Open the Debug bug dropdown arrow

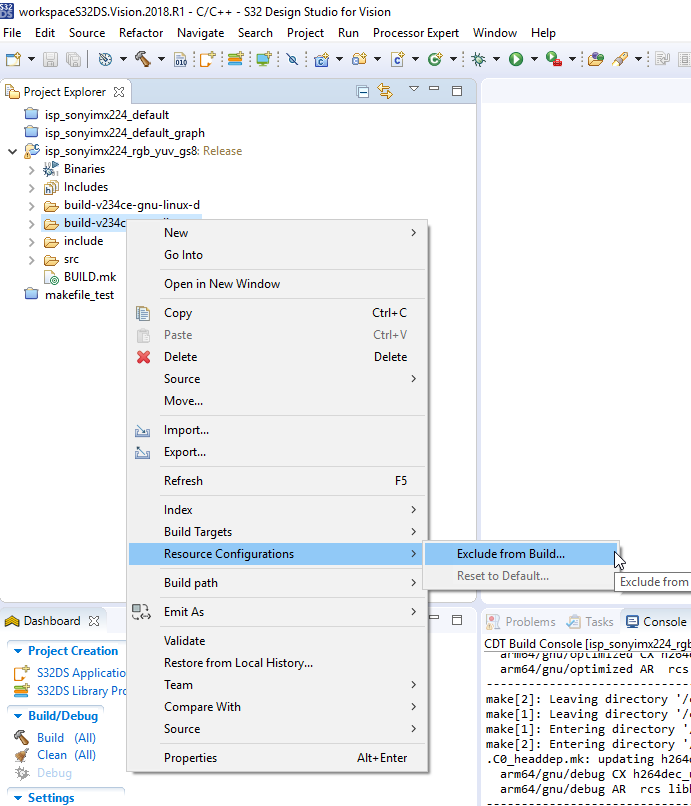click(496, 59)
